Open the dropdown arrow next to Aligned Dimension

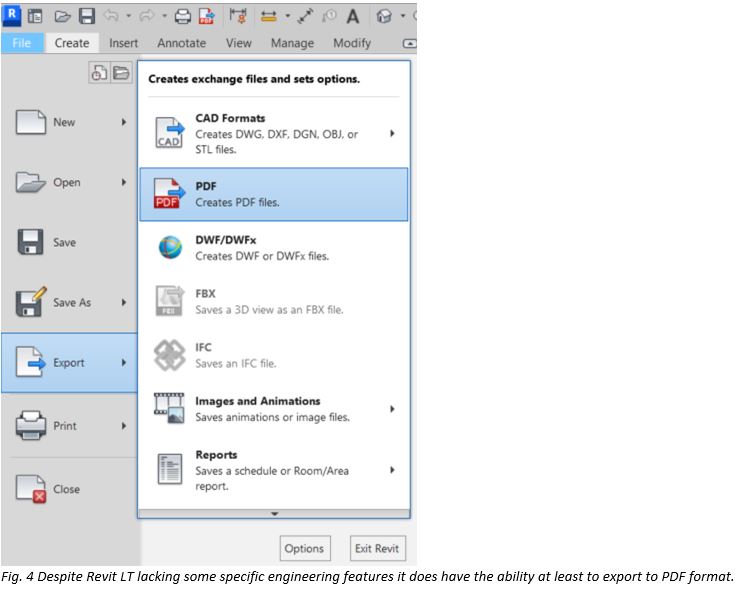[x=287, y=16]
